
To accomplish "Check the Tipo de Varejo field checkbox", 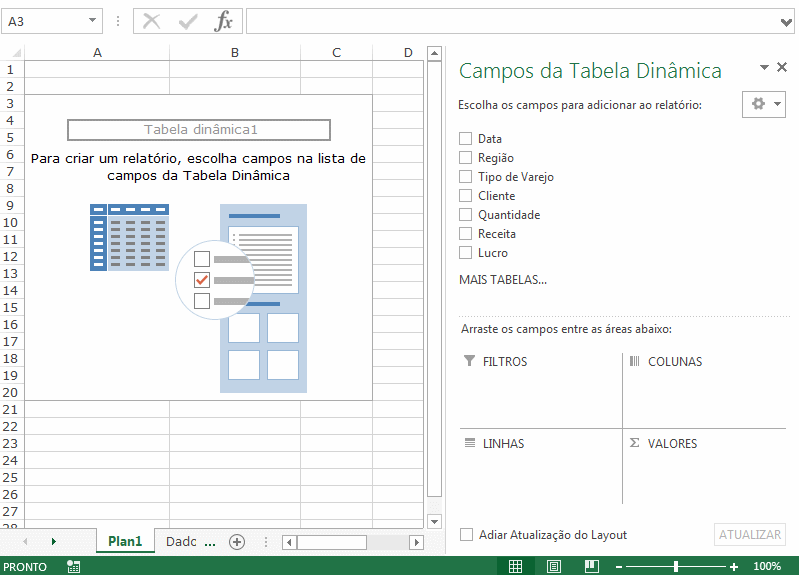I will [x=465, y=176].
